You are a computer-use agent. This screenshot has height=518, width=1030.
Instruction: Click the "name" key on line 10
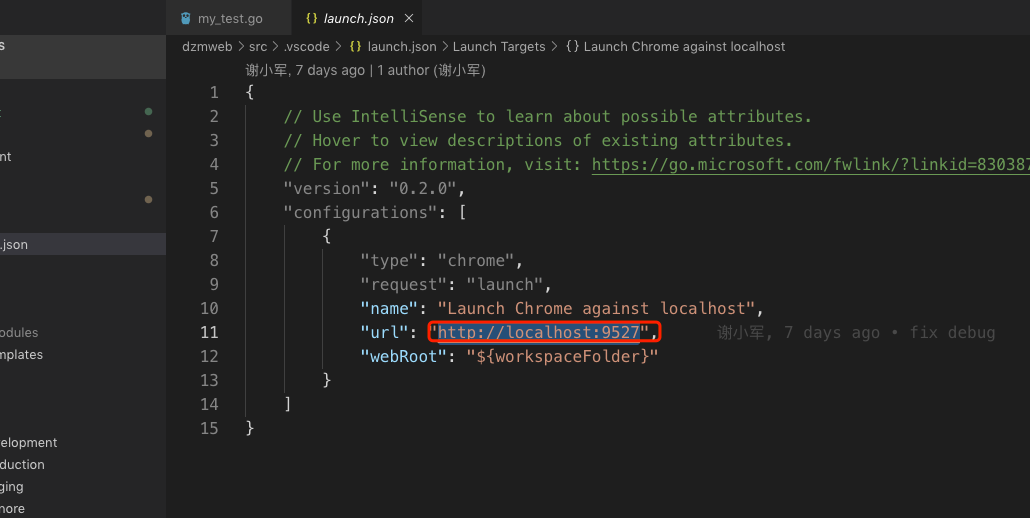coord(390,309)
